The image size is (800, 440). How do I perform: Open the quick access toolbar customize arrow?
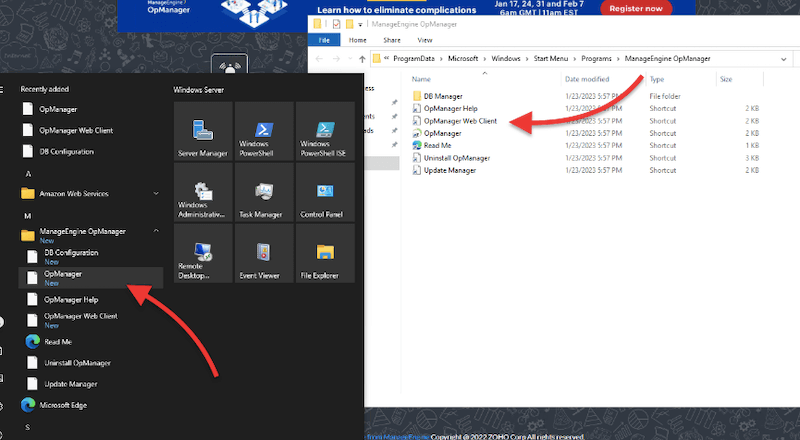point(360,25)
